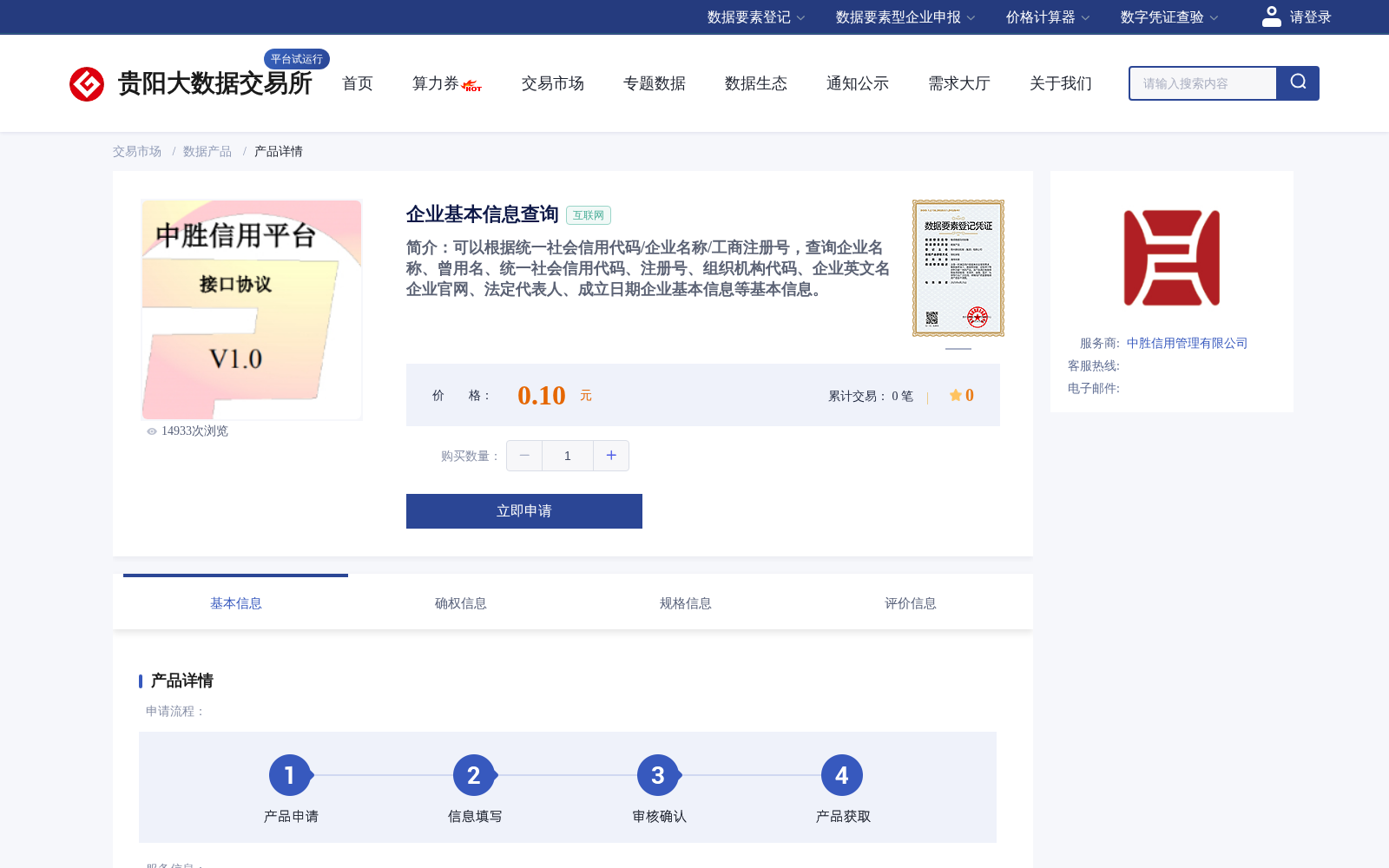This screenshot has height=868, width=1389.
Task: Click the 电子邮件 label
Action: [1094, 388]
